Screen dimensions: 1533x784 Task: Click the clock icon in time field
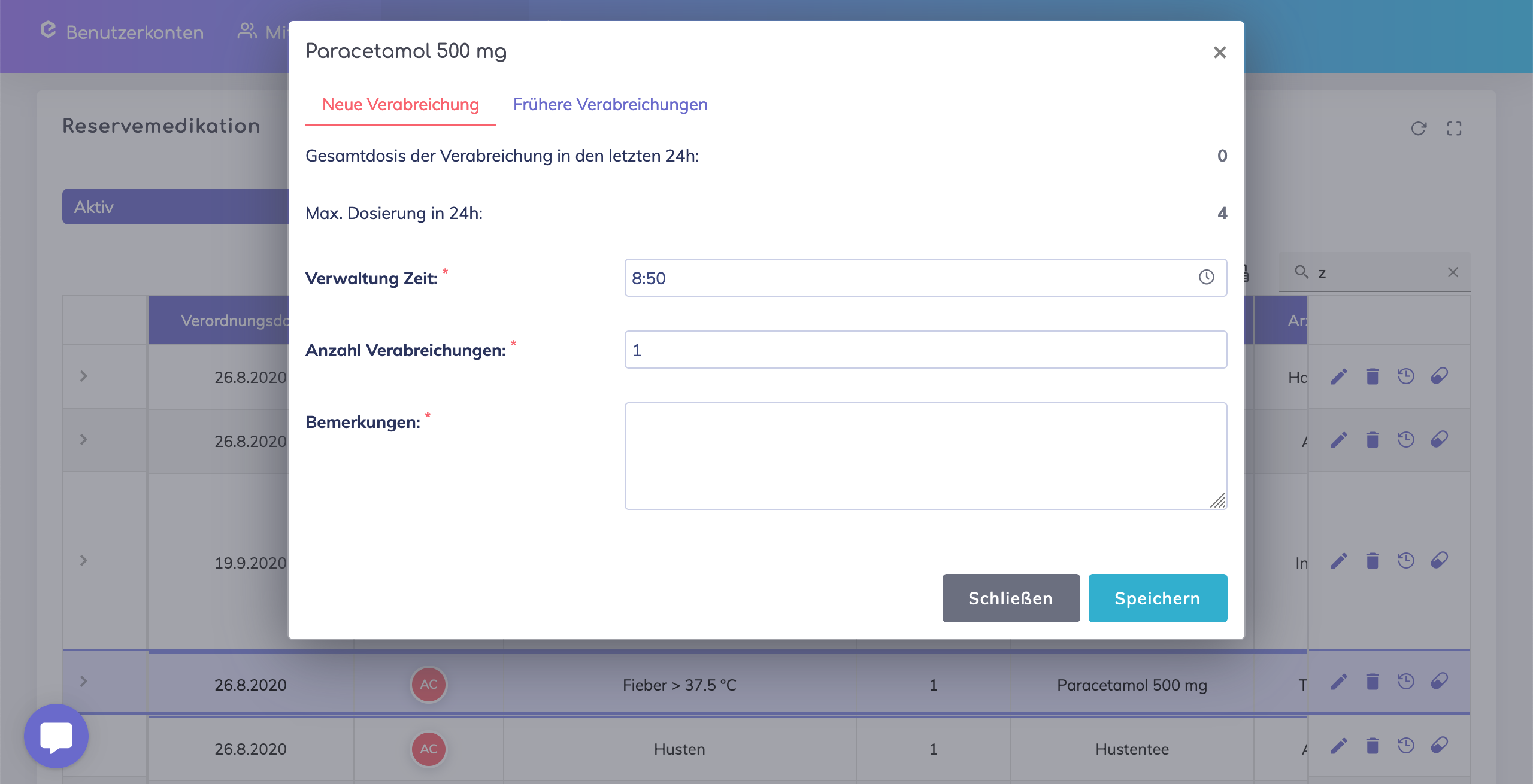coord(1206,277)
